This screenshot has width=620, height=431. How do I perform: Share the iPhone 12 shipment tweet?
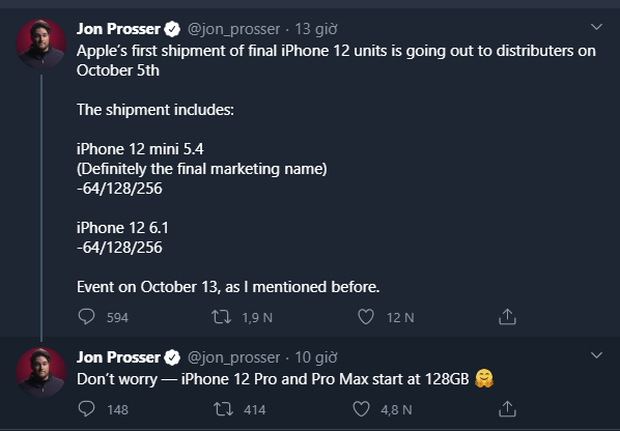(x=507, y=317)
